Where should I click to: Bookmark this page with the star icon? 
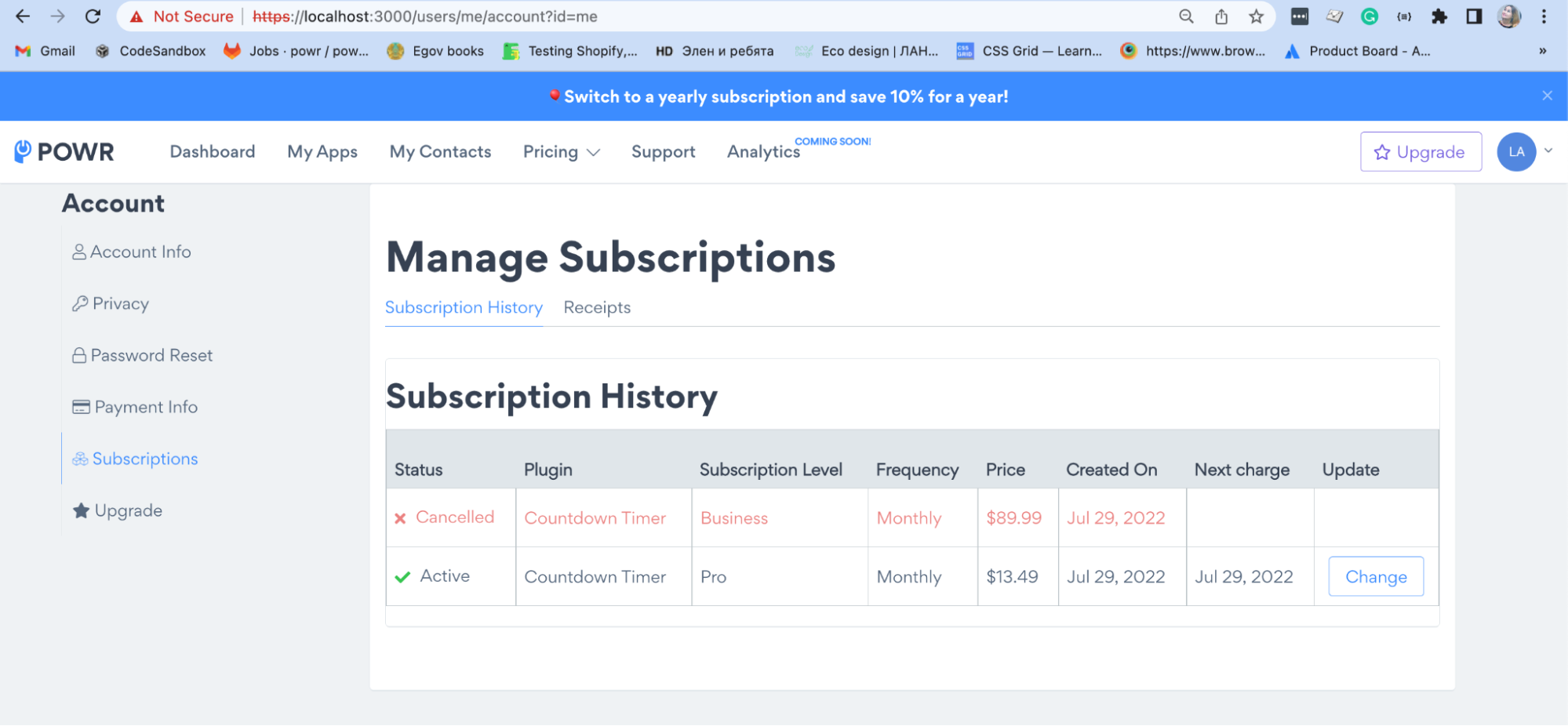point(1257,16)
